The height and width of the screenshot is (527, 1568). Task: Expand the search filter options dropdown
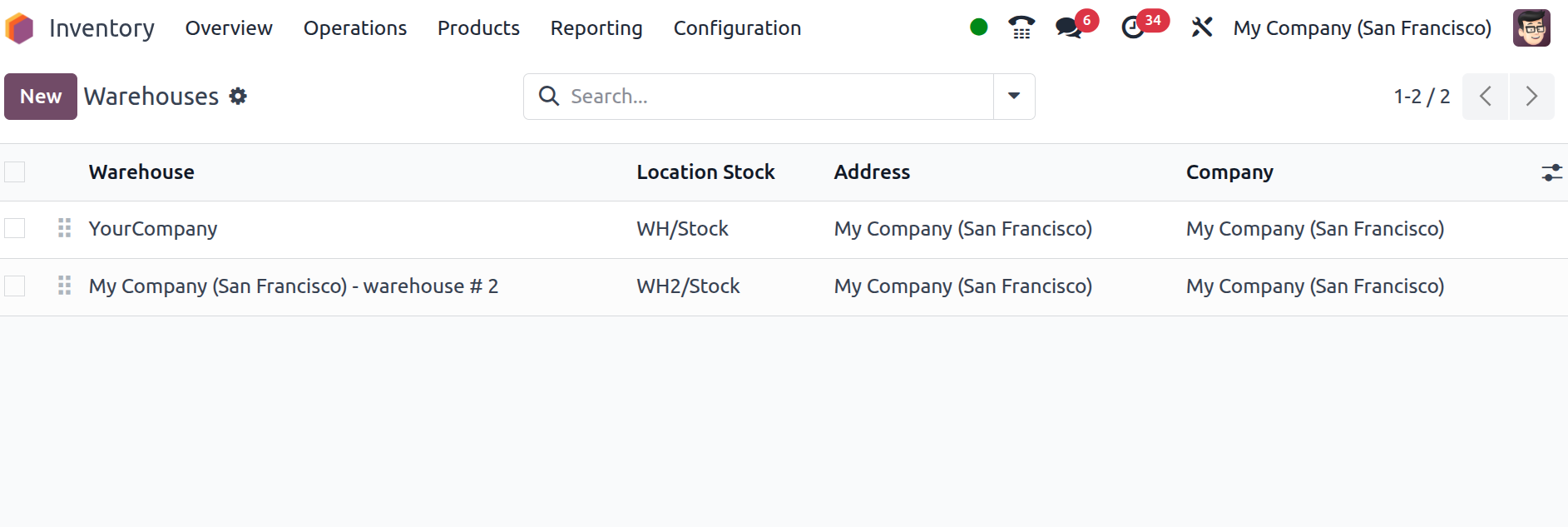click(x=1013, y=97)
